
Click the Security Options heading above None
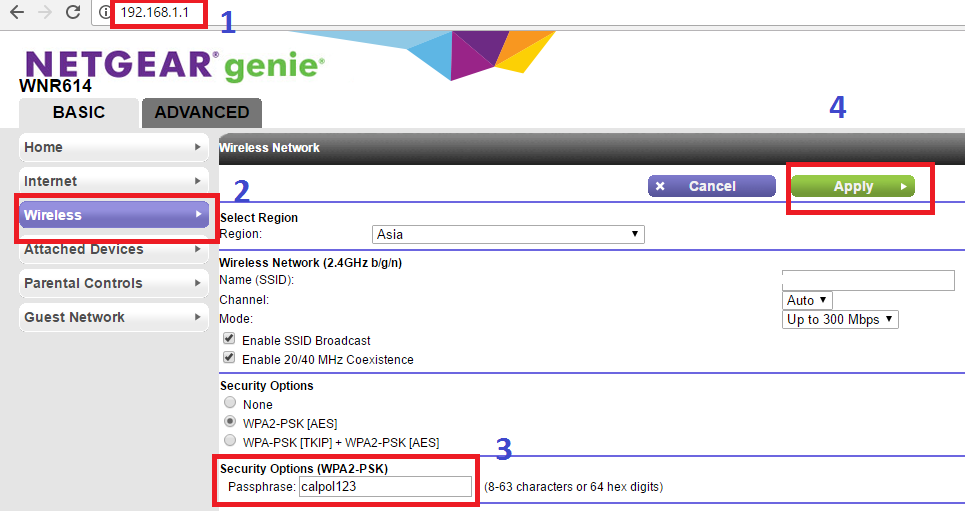[x=266, y=386]
